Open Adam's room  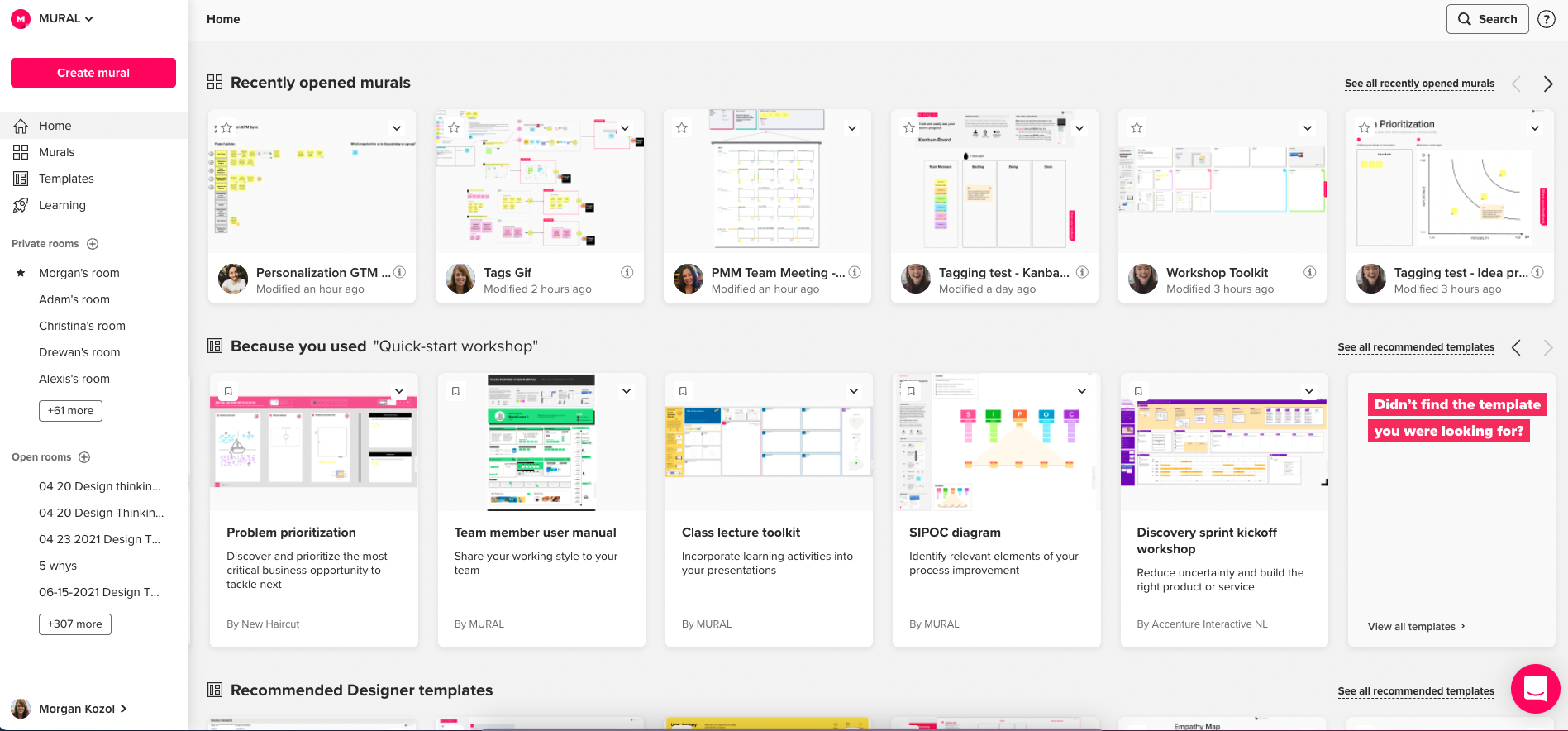pyautogui.click(x=74, y=299)
